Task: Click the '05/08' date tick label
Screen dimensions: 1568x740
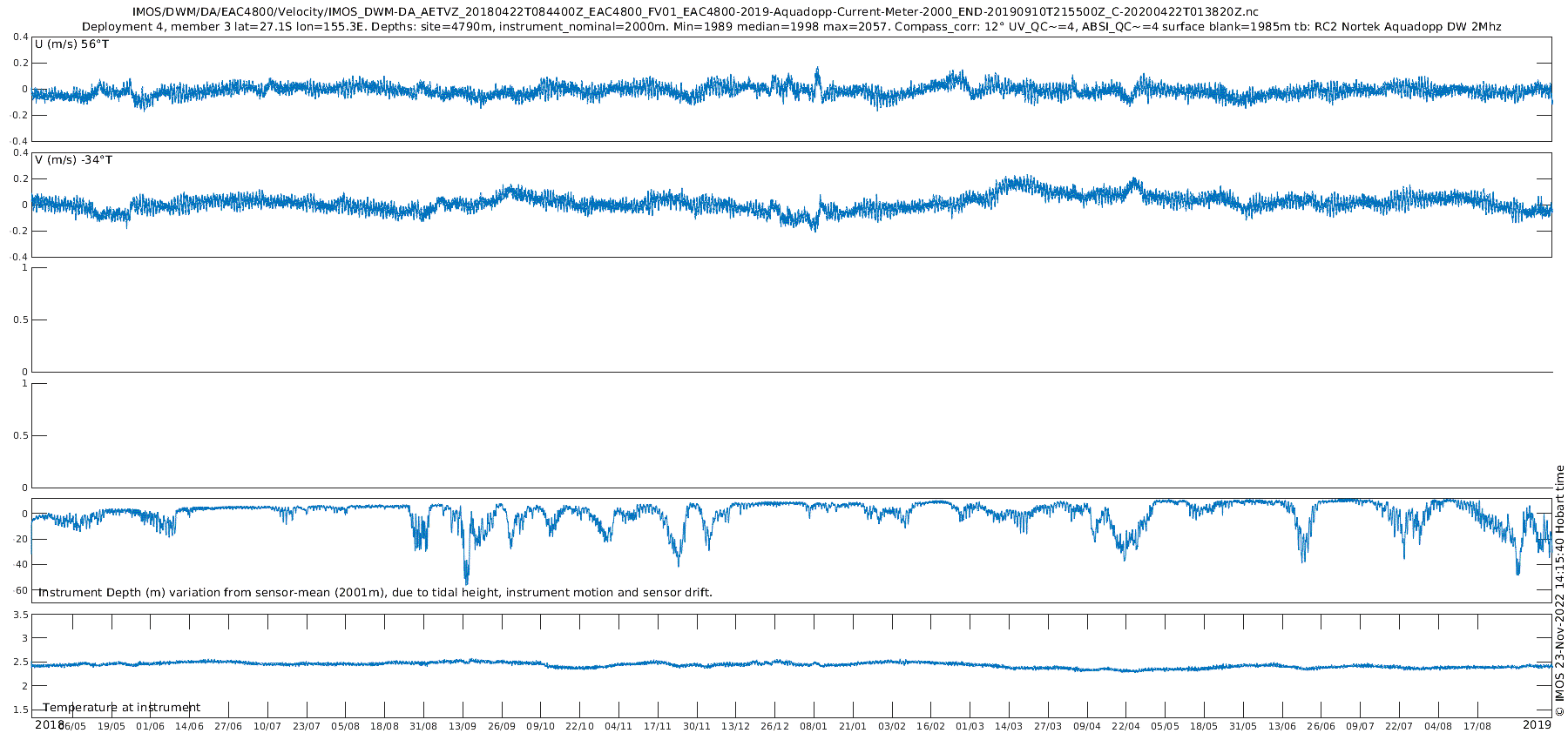Action: click(x=345, y=726)
